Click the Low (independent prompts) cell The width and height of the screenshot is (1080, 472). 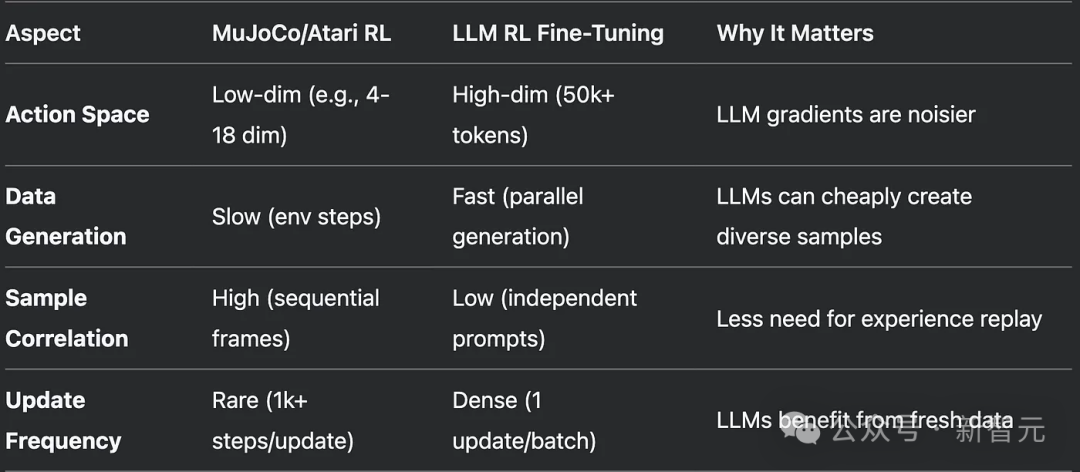click(545, 318)
